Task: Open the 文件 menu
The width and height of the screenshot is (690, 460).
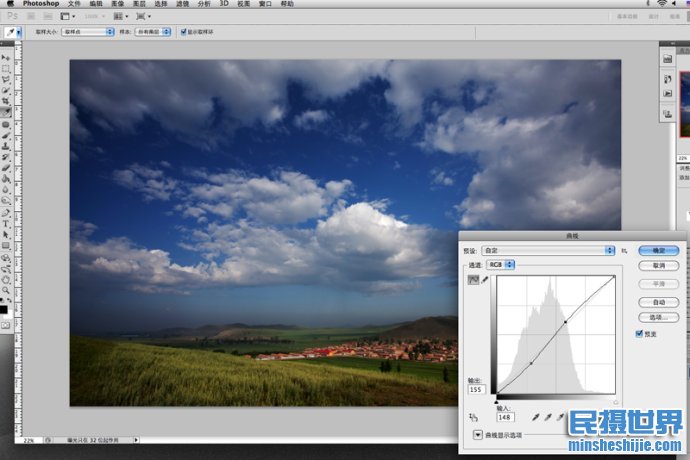Action: click(x=74, y=4)
